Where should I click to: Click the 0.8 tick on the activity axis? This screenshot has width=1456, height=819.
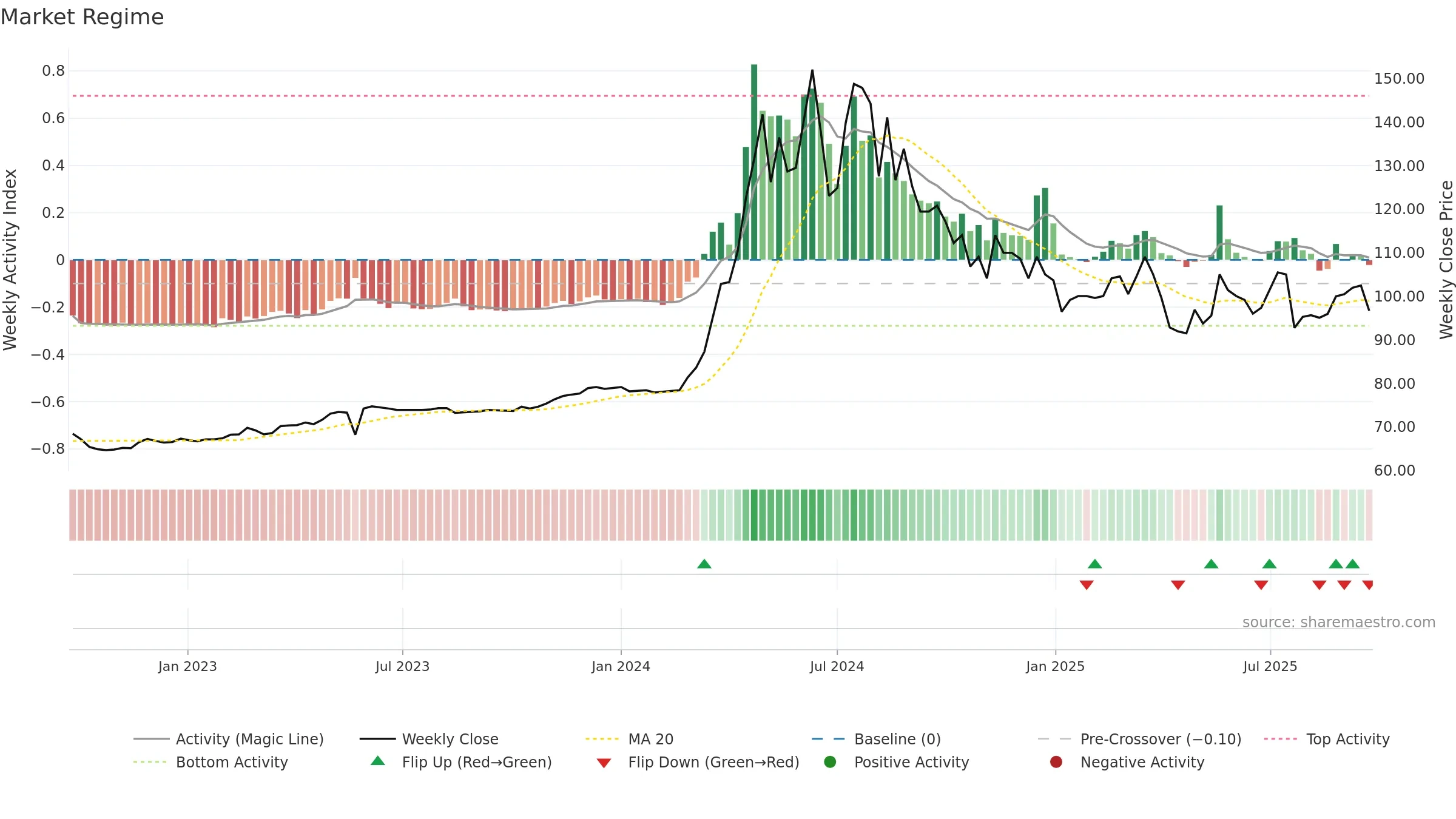click(53, 71)
